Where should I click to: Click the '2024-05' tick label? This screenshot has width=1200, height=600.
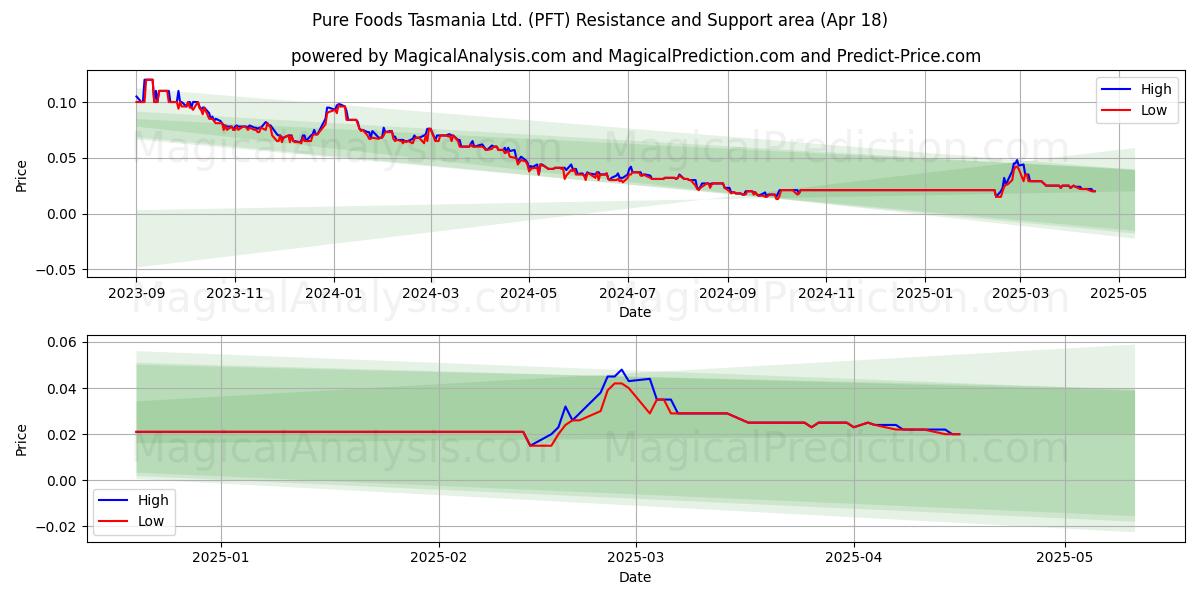[x=529, y=293]
